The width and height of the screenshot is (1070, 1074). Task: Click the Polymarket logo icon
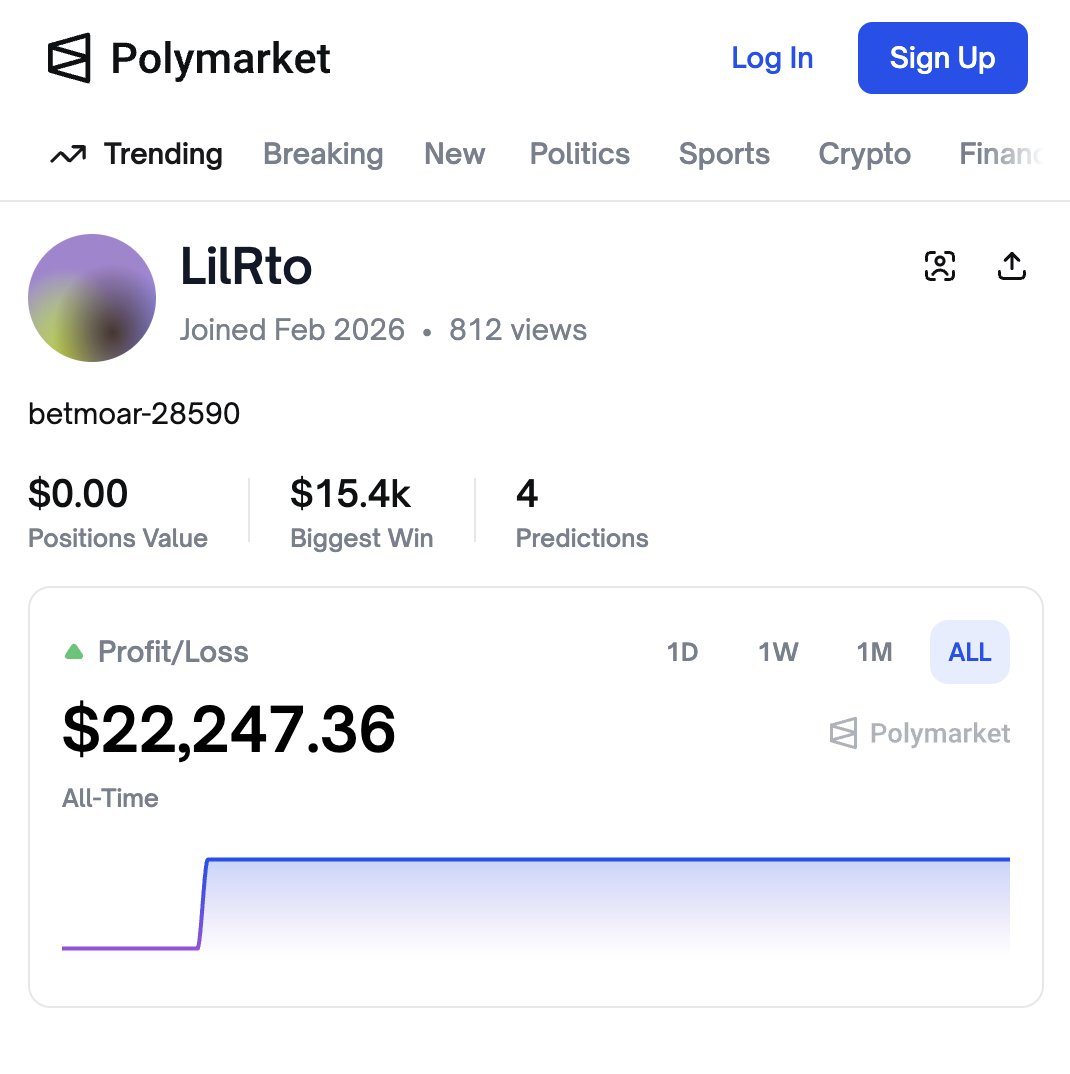[x=69, y=58]
